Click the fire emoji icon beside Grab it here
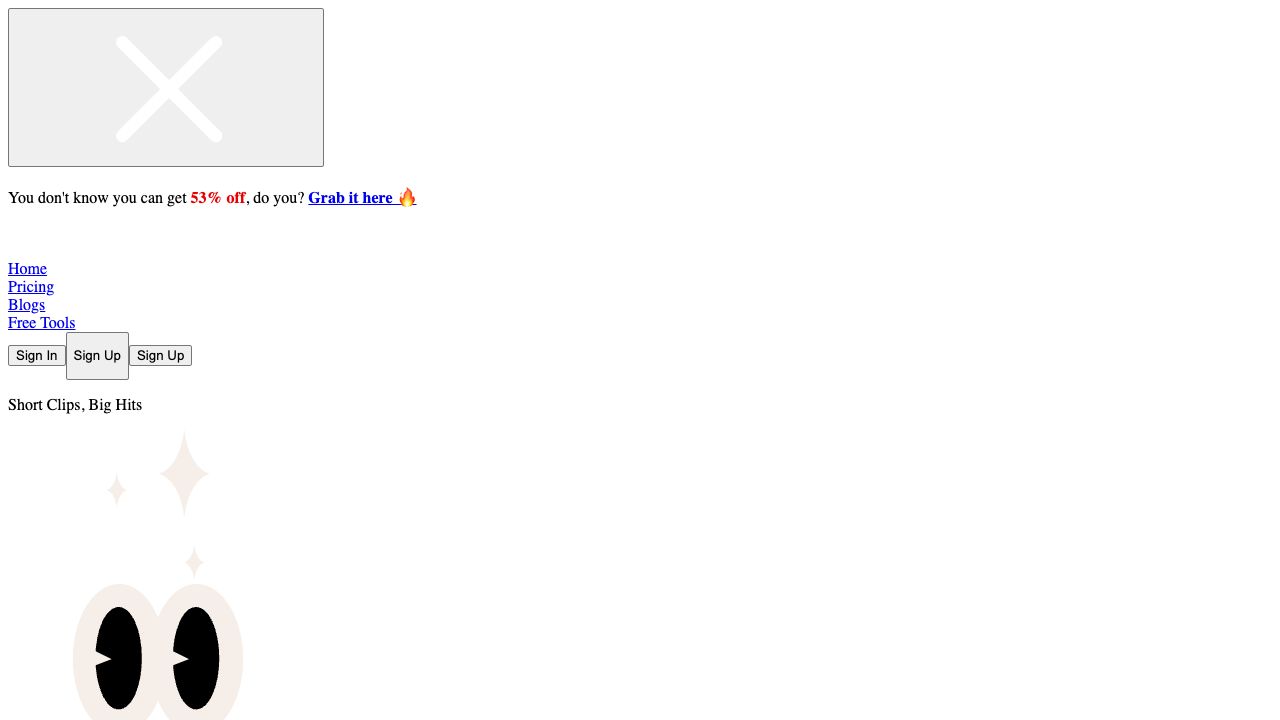This screenshot has height=720, width=1280. click(406, 197)
